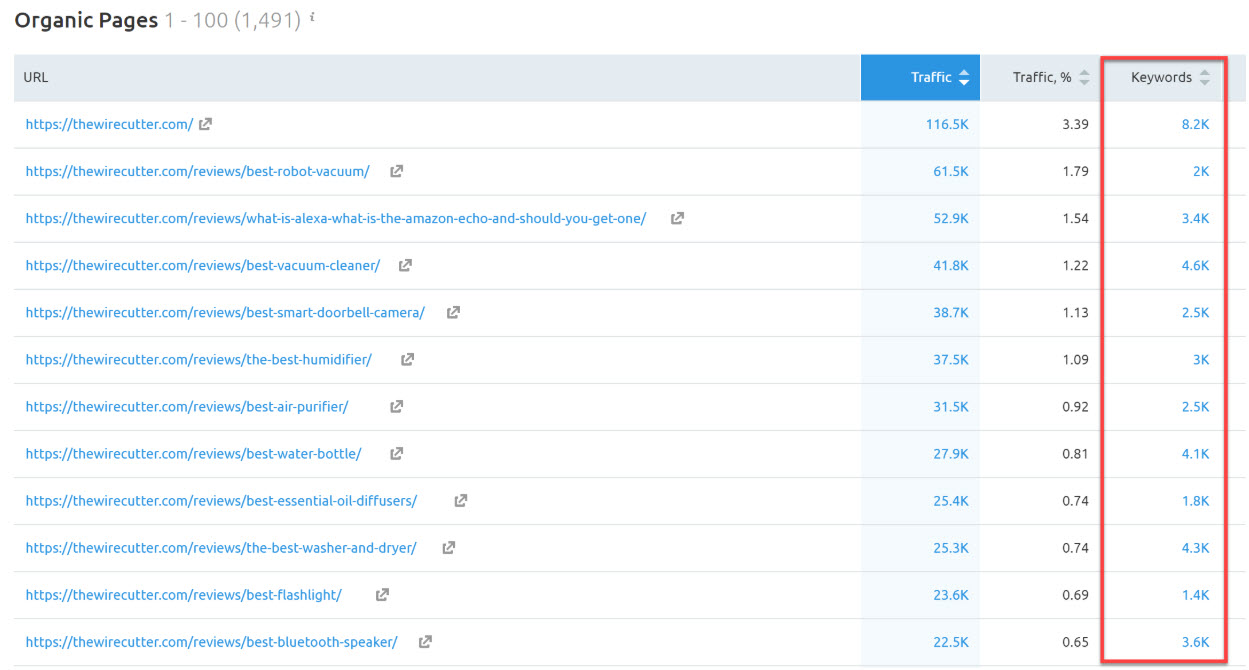This screenshot has width=1249, height=670.
Task: Open external icon next to what-is-alexa URL
Action: tap(677, 219)
